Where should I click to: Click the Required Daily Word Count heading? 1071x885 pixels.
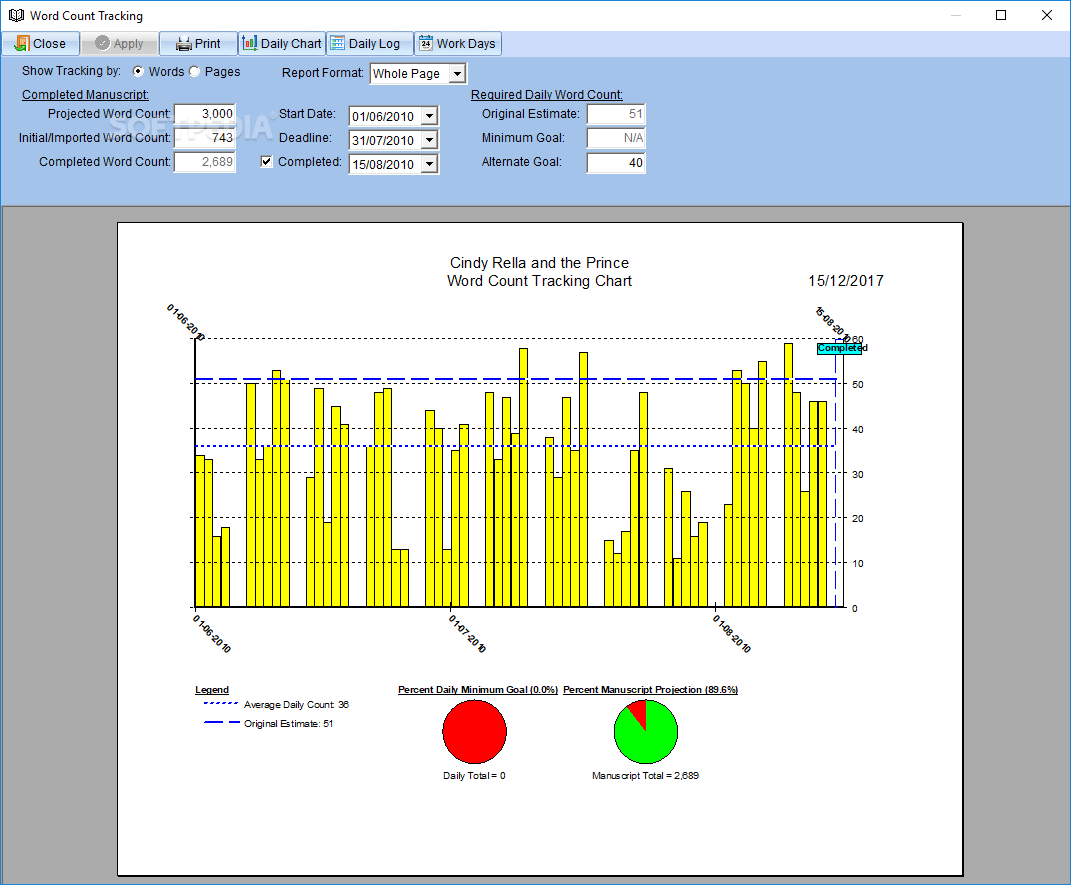point(546,95)
